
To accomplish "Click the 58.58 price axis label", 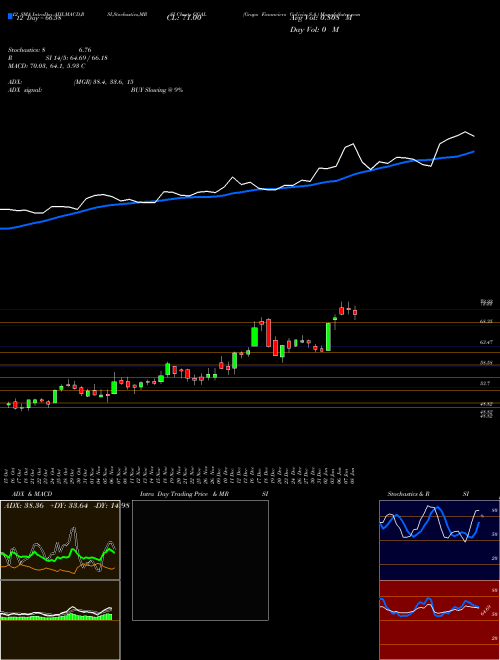I will click(x=486, y=362).
